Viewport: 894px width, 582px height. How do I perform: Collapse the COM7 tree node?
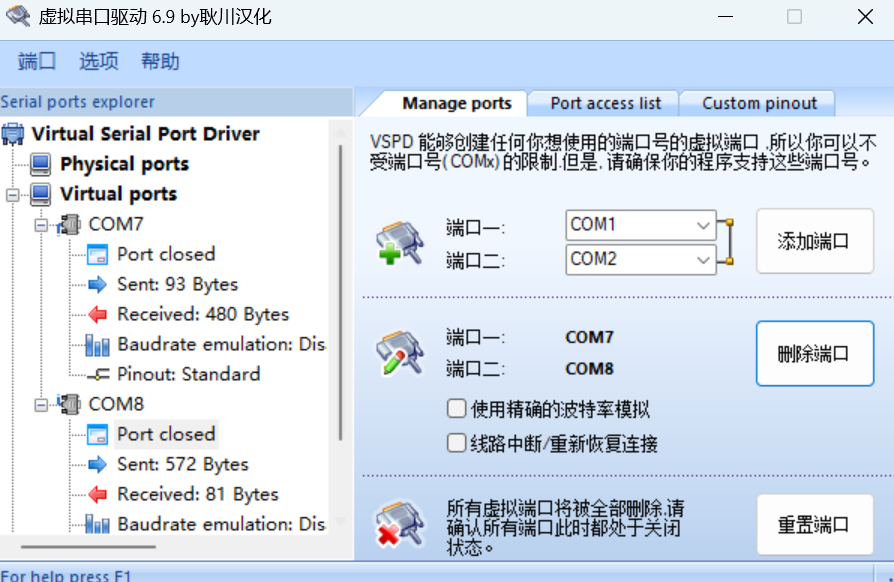click(41, 225)
